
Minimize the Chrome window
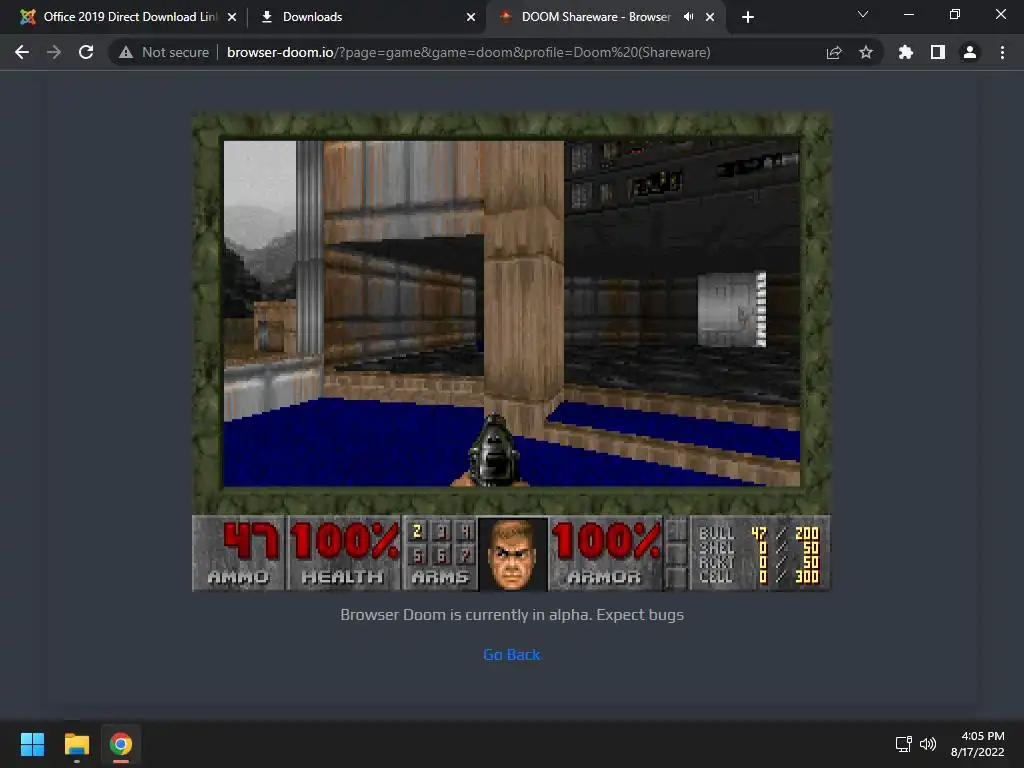coord(908,14)
